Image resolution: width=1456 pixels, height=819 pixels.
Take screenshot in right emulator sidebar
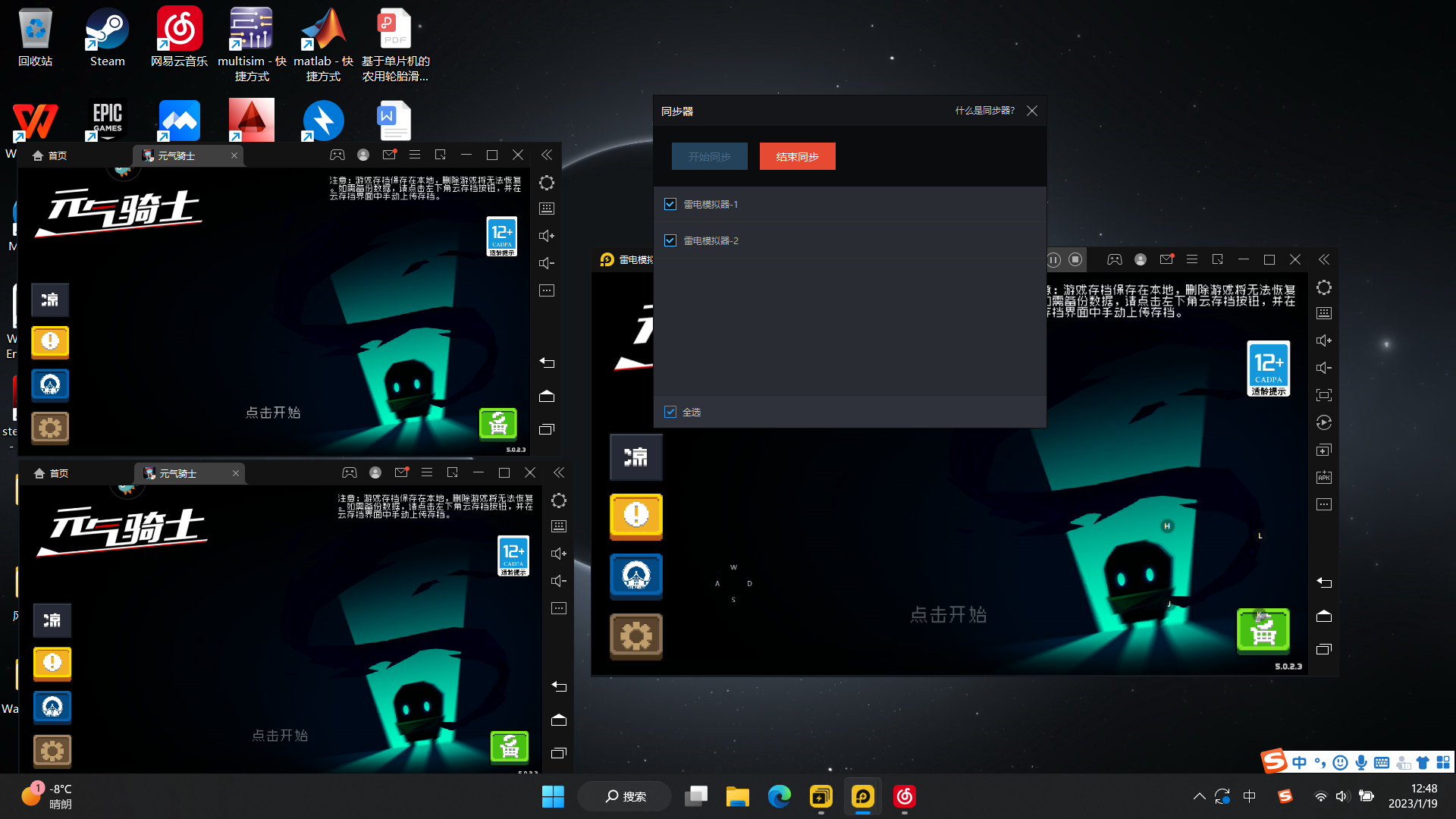1324,395
